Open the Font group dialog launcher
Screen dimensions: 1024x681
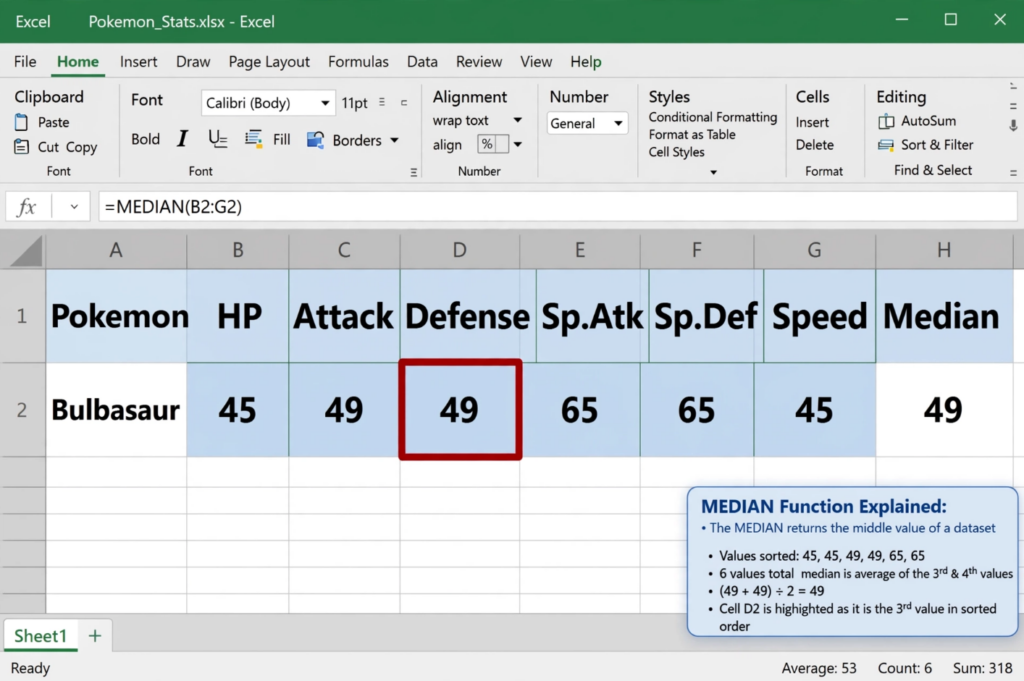pos(413,172)
